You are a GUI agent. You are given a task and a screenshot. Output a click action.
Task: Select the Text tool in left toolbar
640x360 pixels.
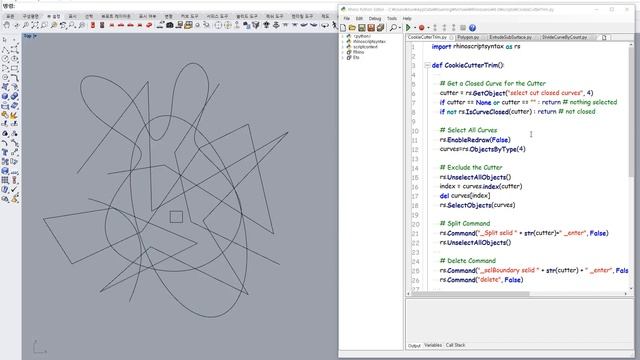(5, 152)
